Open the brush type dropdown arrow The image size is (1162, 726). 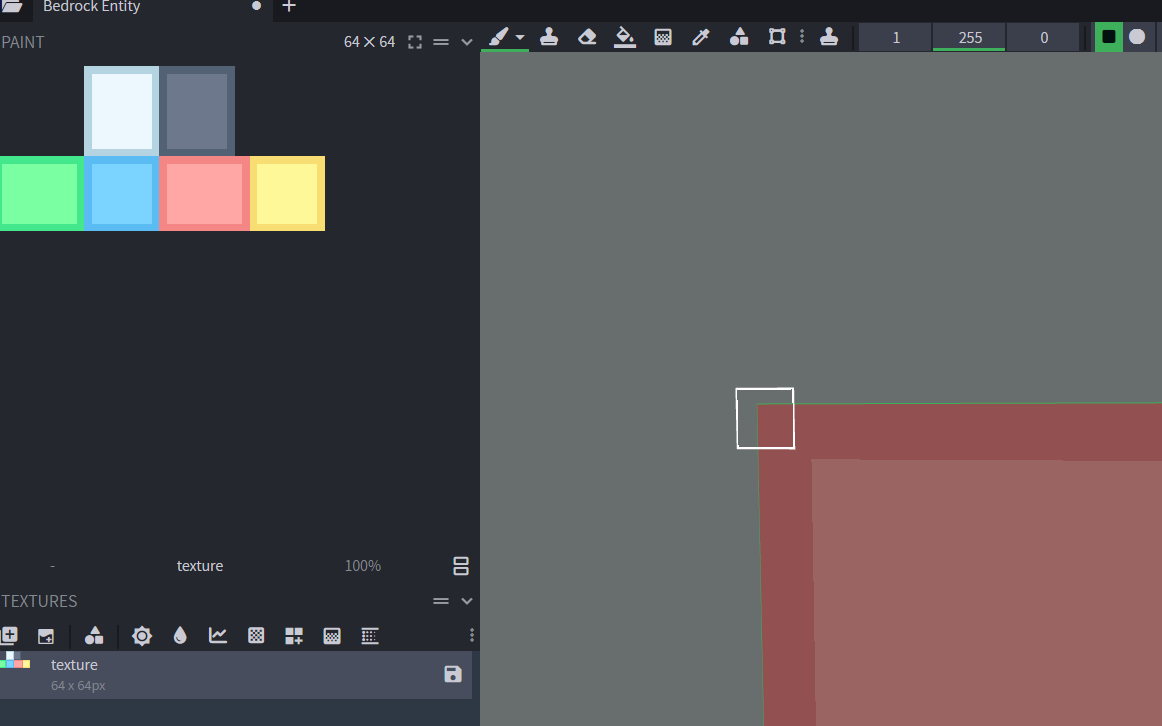(520, 37)
